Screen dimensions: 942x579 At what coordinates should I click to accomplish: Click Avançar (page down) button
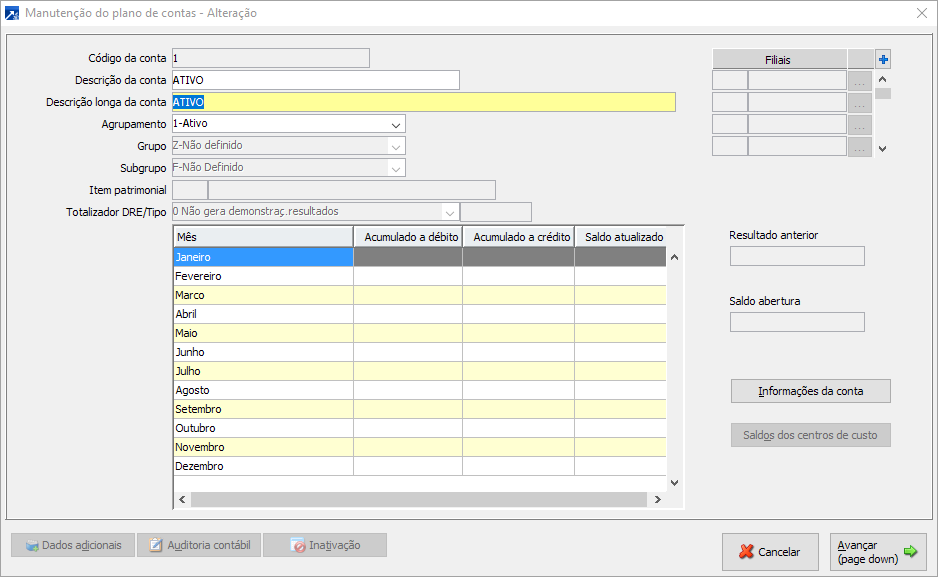tap(877, 552)
